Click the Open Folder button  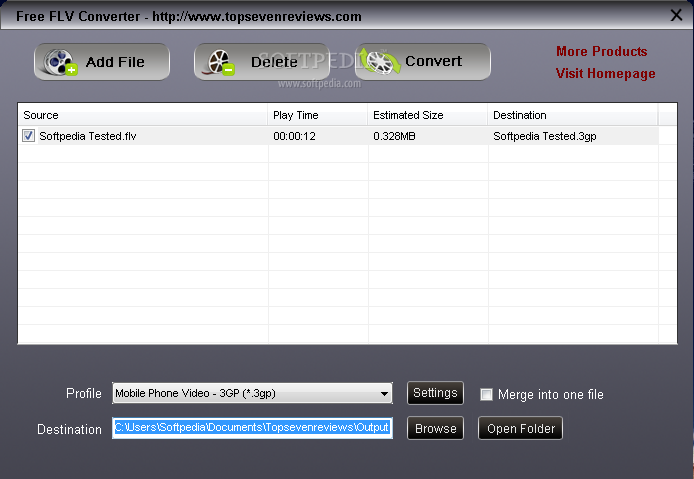click(520, 428)
